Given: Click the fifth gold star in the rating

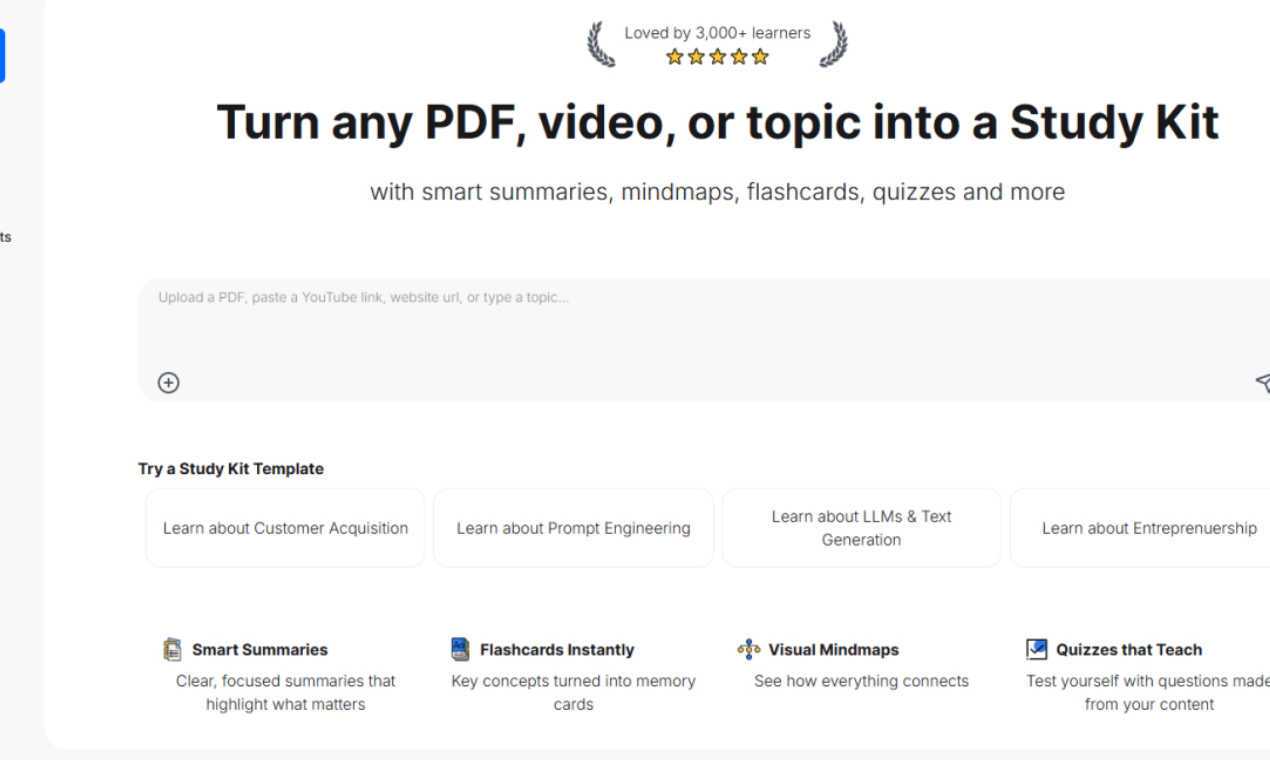Looking at the screenshot, I should (760, 57).
